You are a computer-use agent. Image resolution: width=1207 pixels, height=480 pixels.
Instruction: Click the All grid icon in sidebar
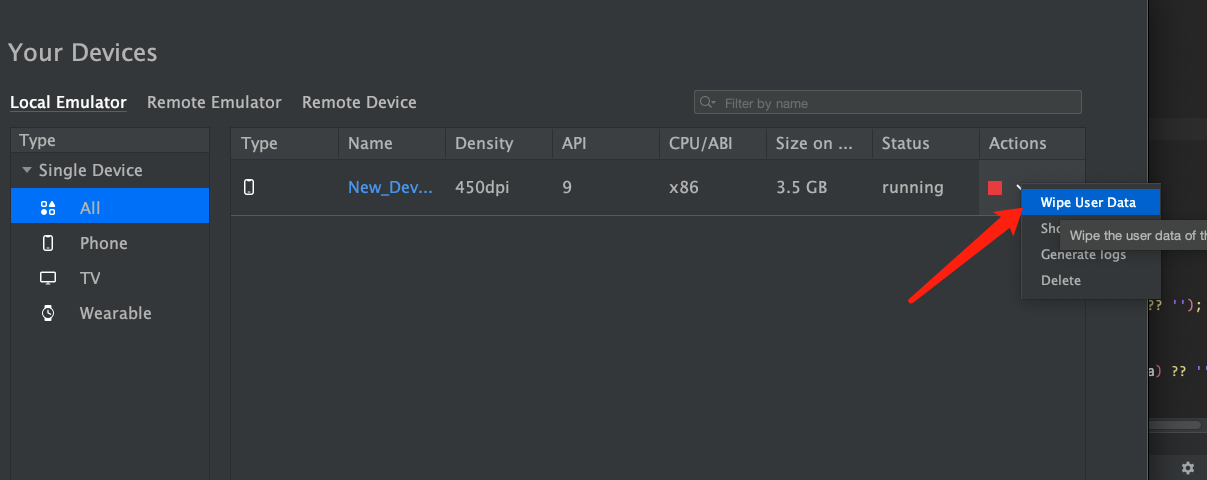click(48, 208)
